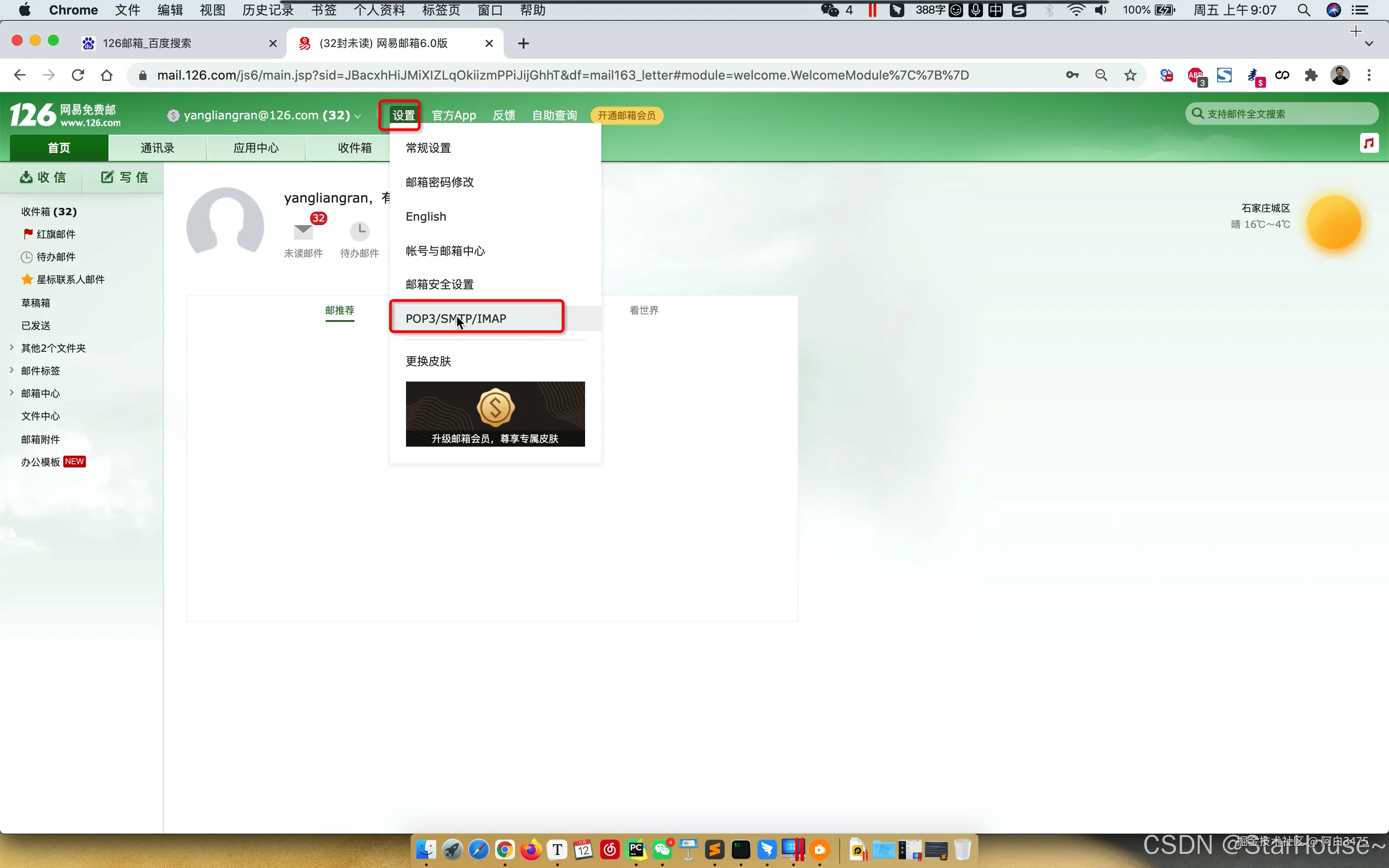This screenshot has width=1389, height=868.
Task: Click the Spotlight search icon in menu bar
Action: (x=1304, y=10)
